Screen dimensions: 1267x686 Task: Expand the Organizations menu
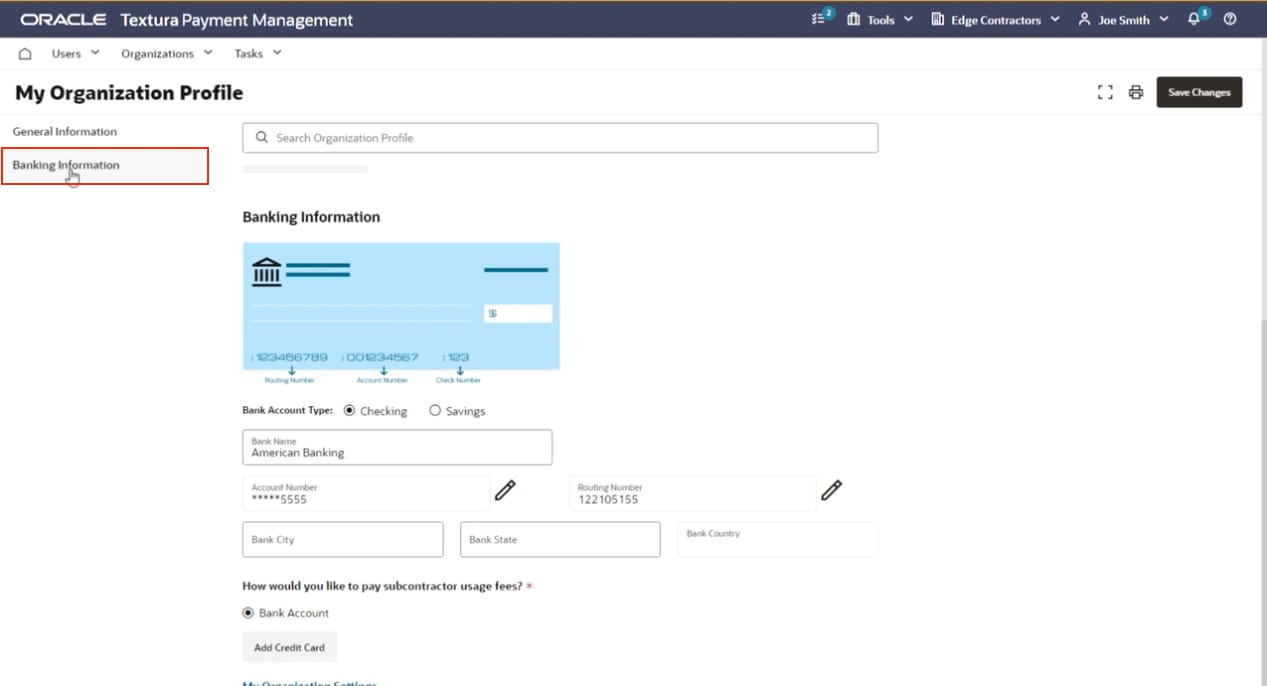coord(166,54)
